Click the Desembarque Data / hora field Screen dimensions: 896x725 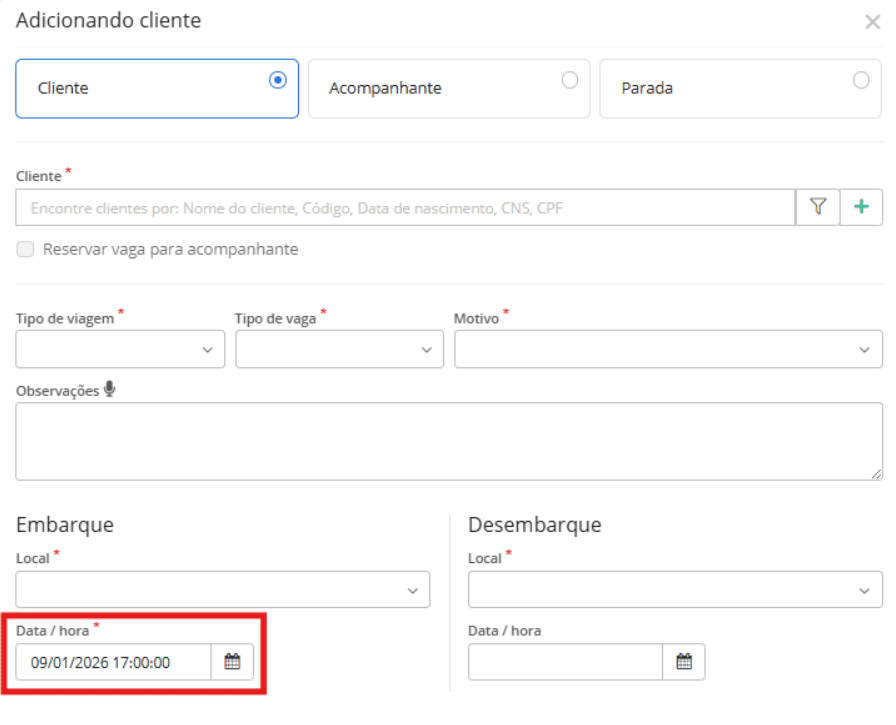[x=565, y=662]
